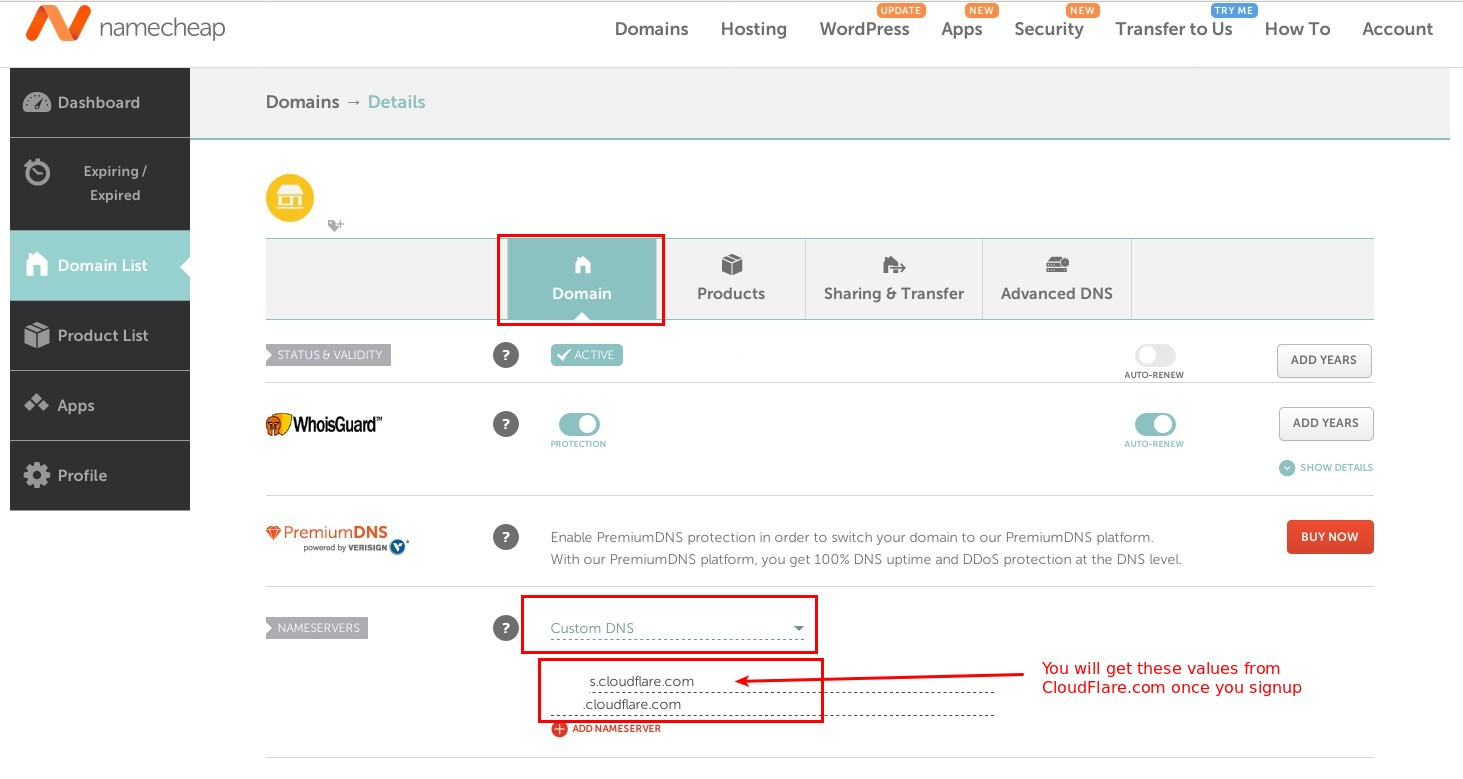Click the second nameserver field .cloudflare.com
Viewport: 1463px width, 779px height.
[771, 704]
